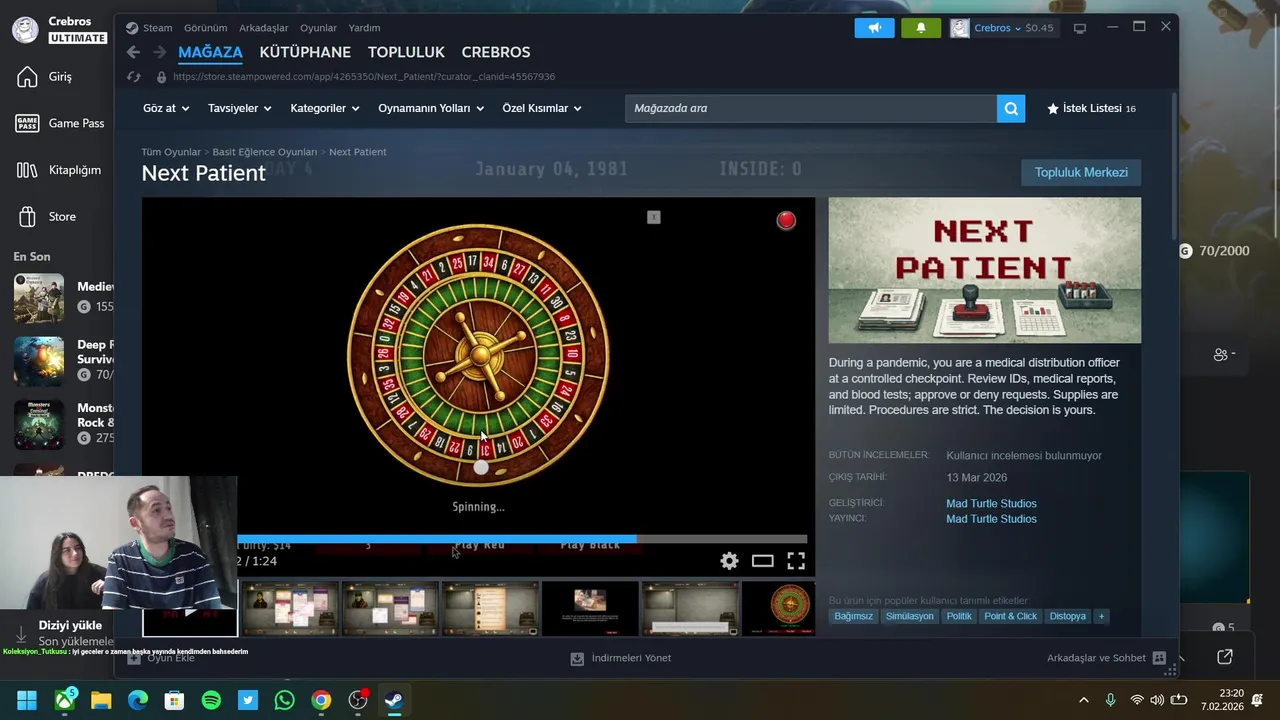Image resolution: width=1280 pixels, height=720 pixels.
Task: Click the Point & Click tag
Action: (1010, 616)
